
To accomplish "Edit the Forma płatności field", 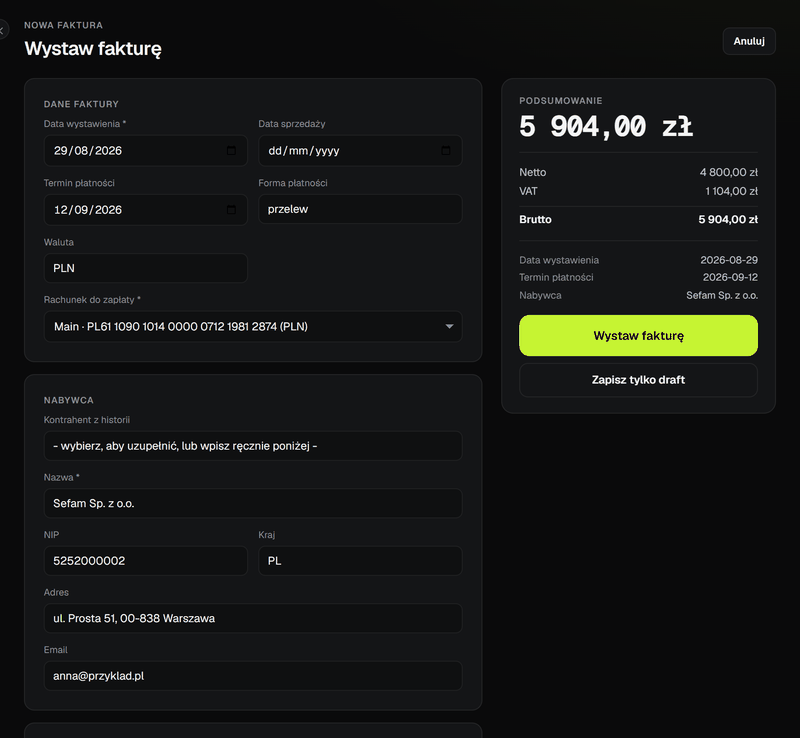I will (x=360, y=209).
